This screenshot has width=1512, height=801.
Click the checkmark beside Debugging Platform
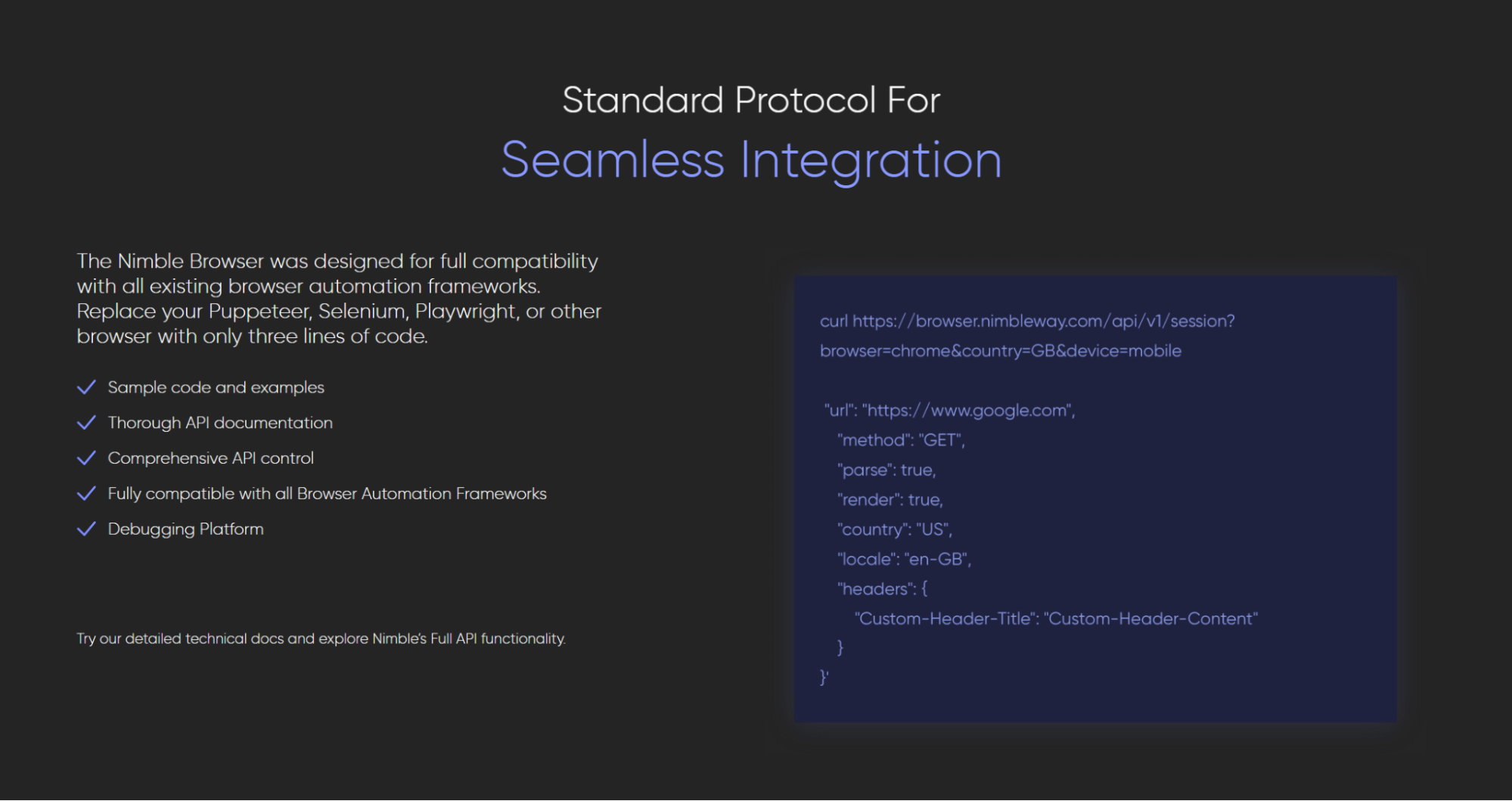pyautogui.click(x=86, y=529)
